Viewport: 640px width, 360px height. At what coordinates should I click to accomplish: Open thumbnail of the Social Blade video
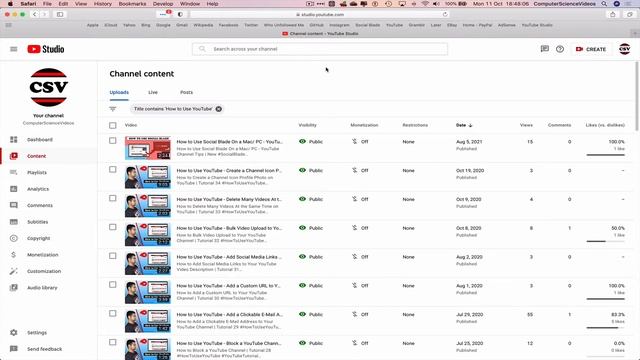[x=148, y=148]
